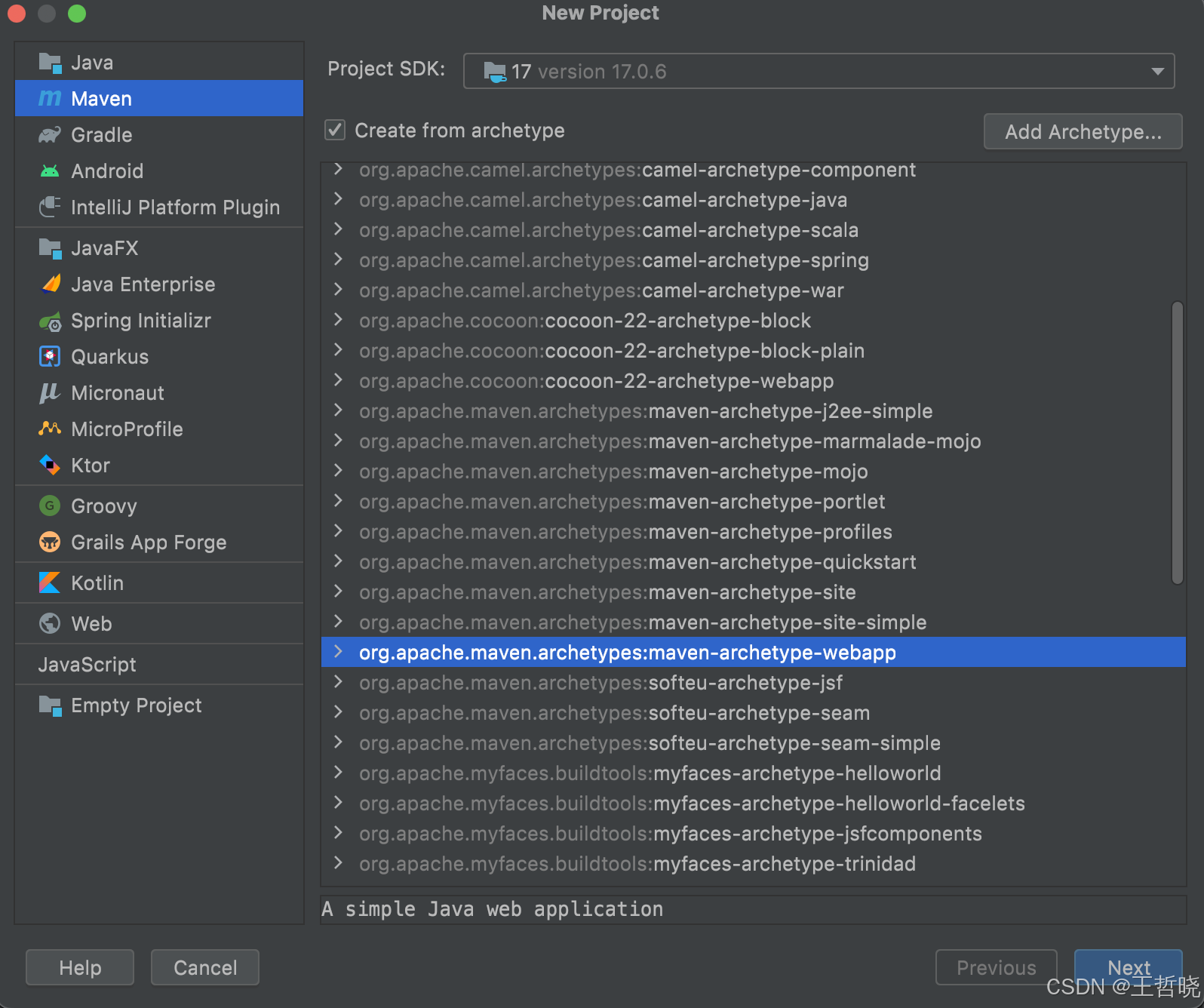Select maven-archetype-marmalade-mojo archetype

pos(754,441)
